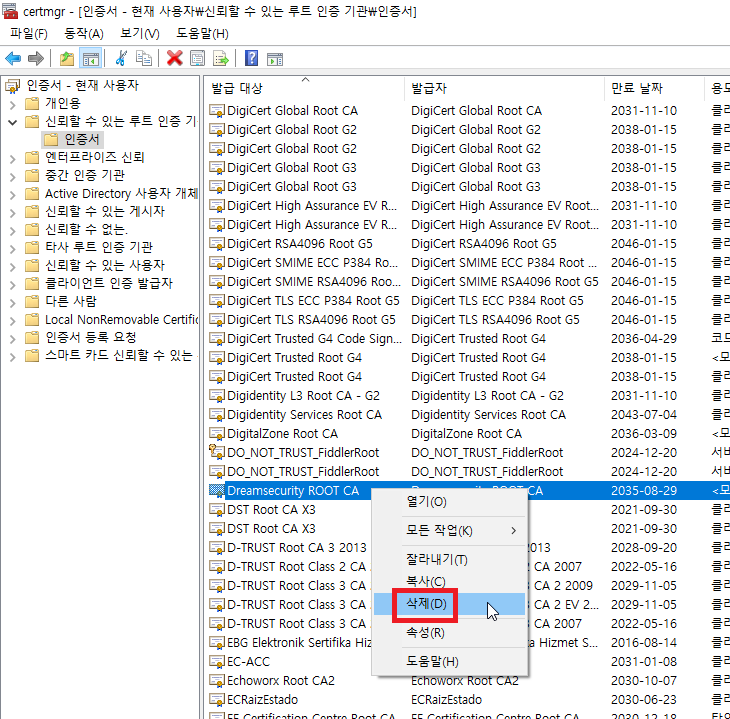This screenshot has width=730, height=719.
Task: Click the folder icon of 개인용
Action: click(32, 103)
